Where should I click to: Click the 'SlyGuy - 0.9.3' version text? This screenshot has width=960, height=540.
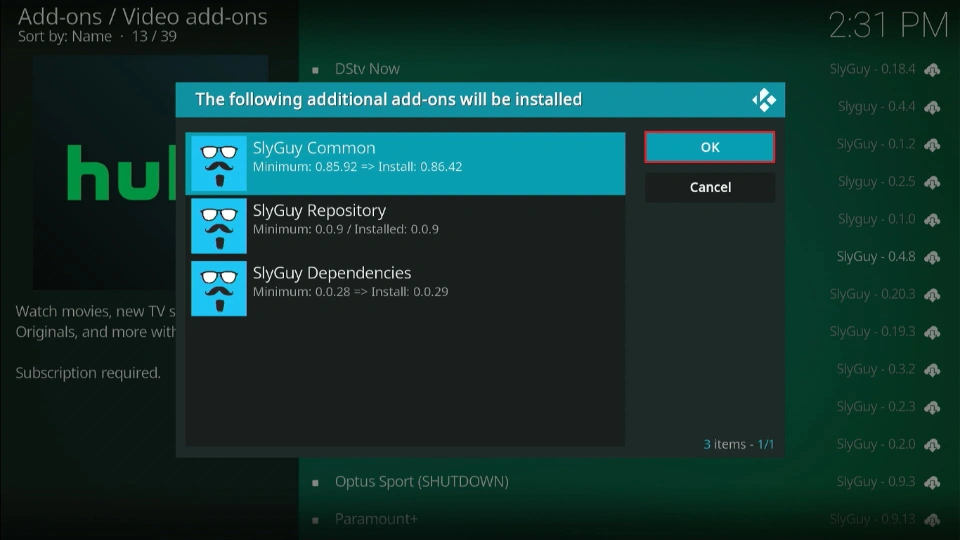coord(876,482)
